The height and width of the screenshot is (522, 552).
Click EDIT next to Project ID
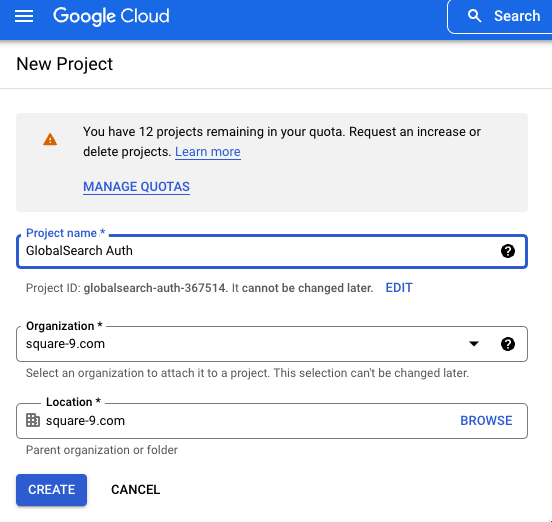pyautogui.click(x=399, y=288)
